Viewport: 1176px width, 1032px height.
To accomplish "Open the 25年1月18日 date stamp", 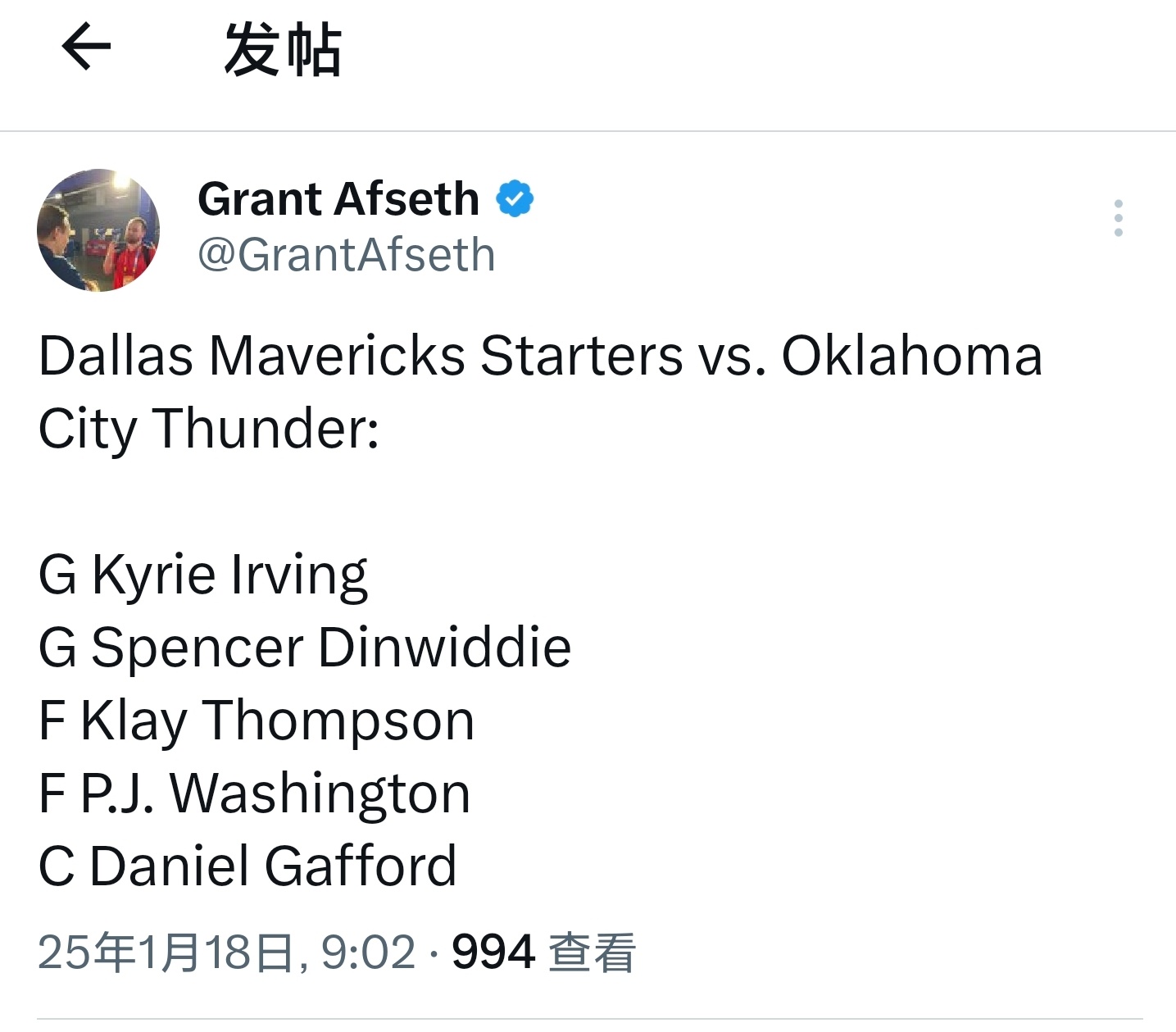I will pos(166,952).
